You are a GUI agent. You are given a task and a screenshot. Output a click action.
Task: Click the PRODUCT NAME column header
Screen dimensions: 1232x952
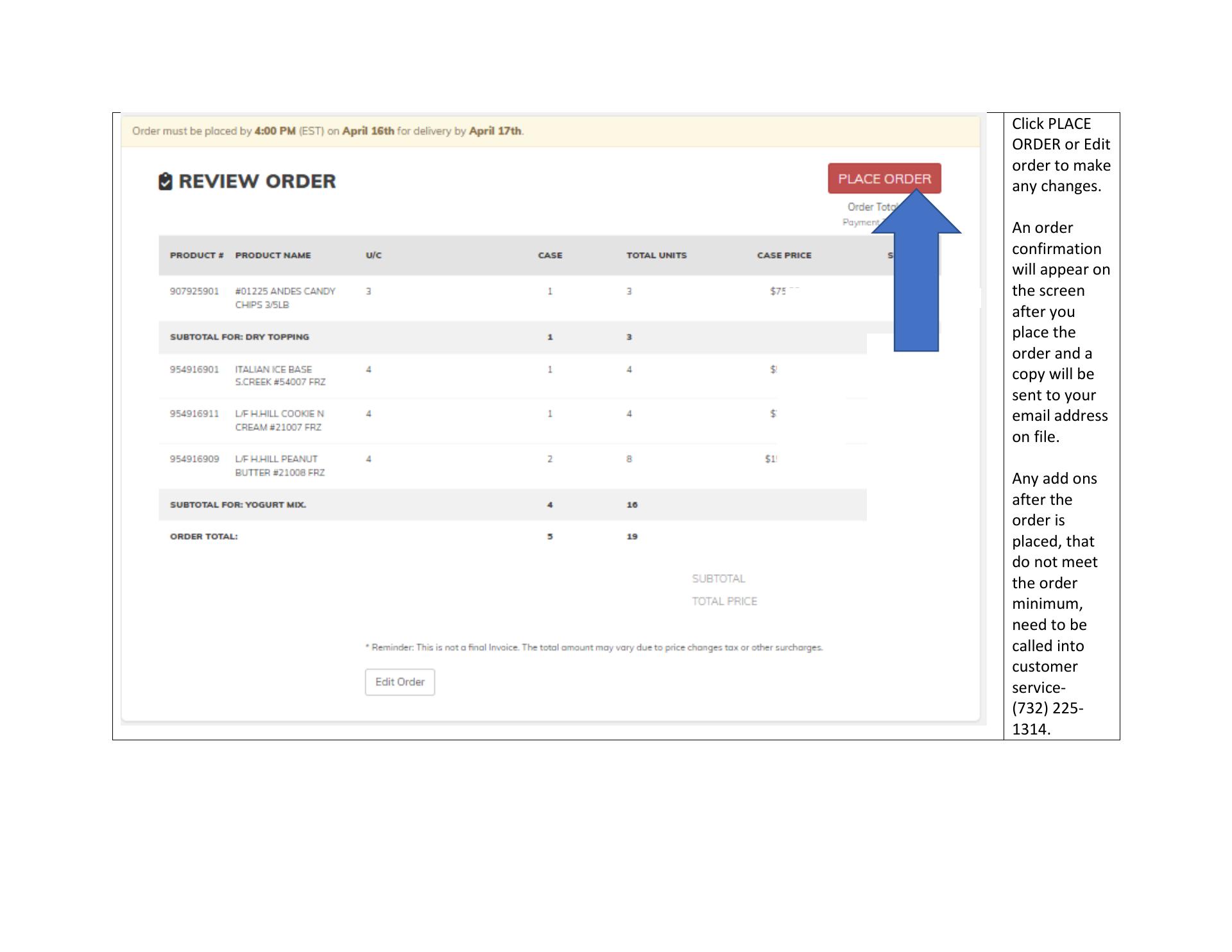pyautogui.click(x=273, y=255)
